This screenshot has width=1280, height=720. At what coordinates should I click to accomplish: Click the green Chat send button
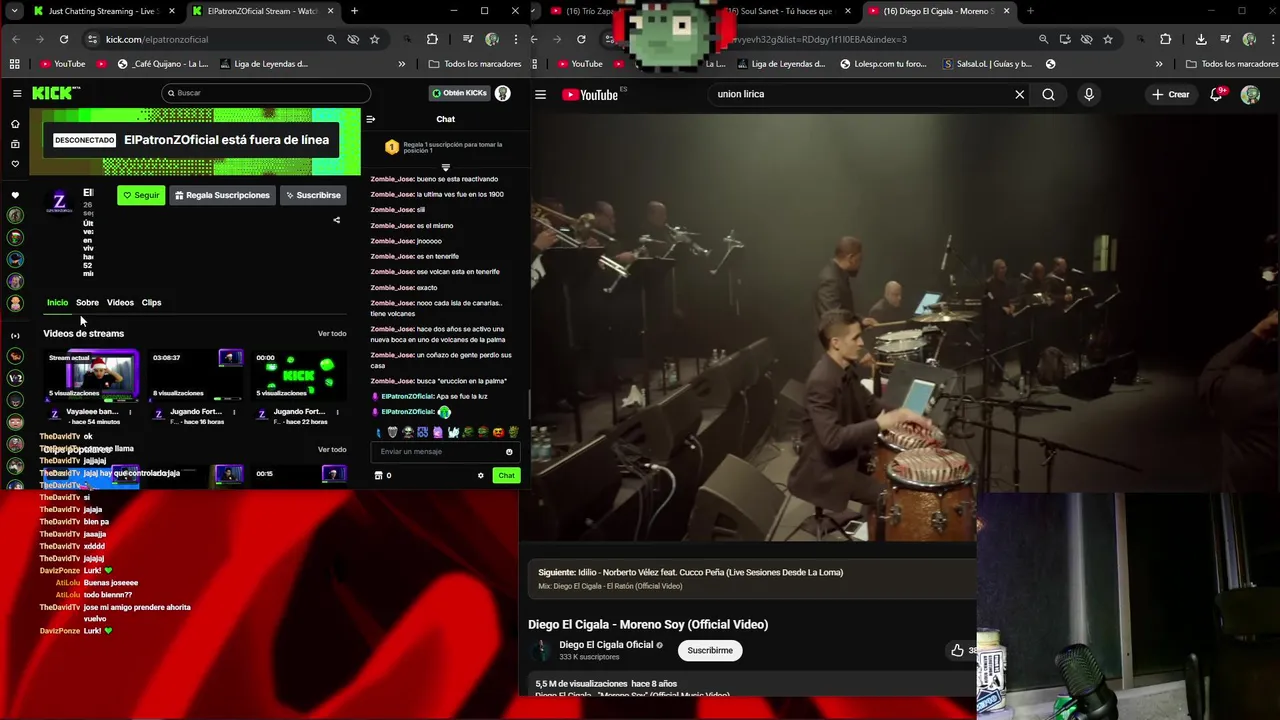tap(506, 476)
